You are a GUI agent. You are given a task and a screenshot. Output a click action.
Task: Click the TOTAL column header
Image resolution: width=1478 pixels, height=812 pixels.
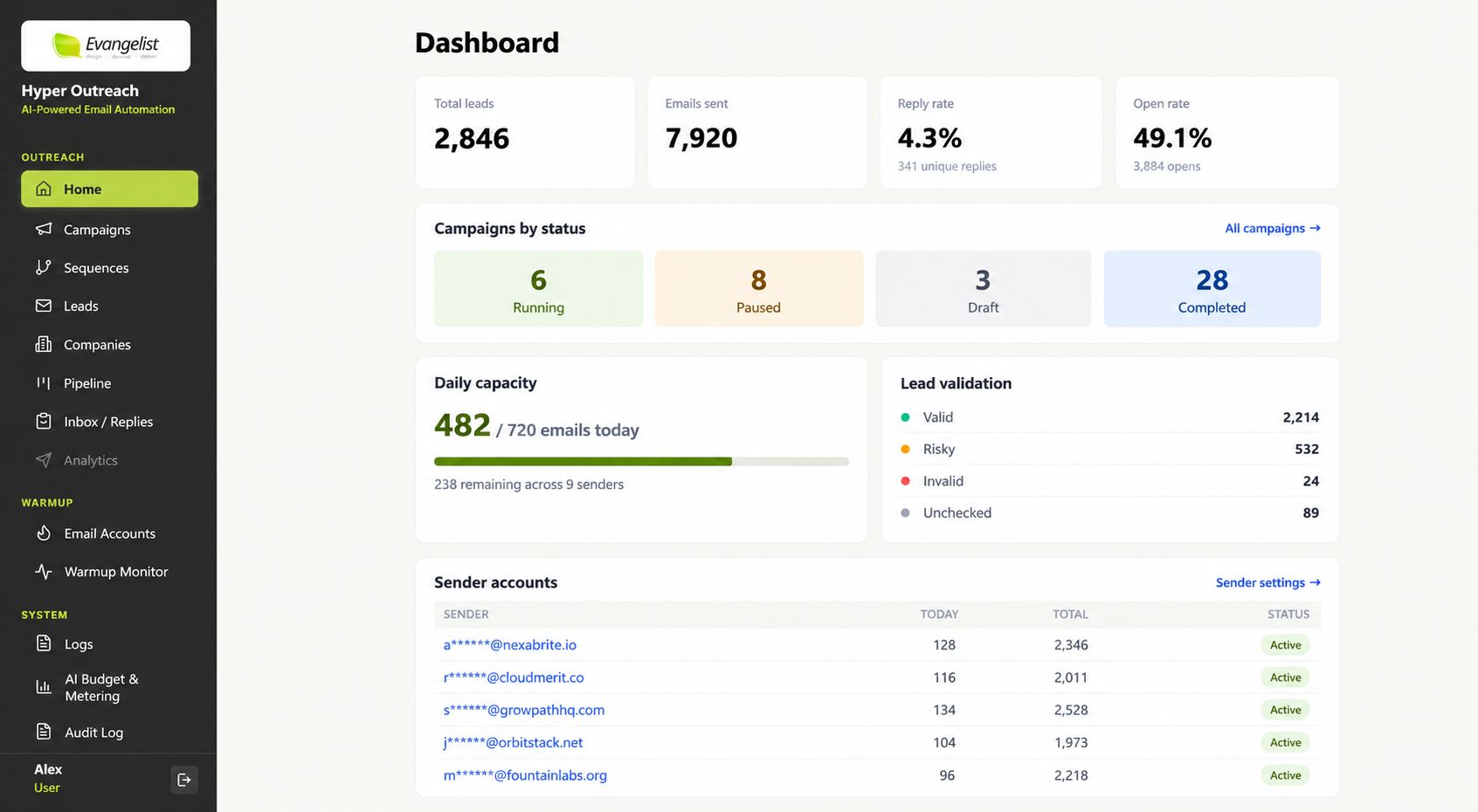click(x=1070, y=614)
